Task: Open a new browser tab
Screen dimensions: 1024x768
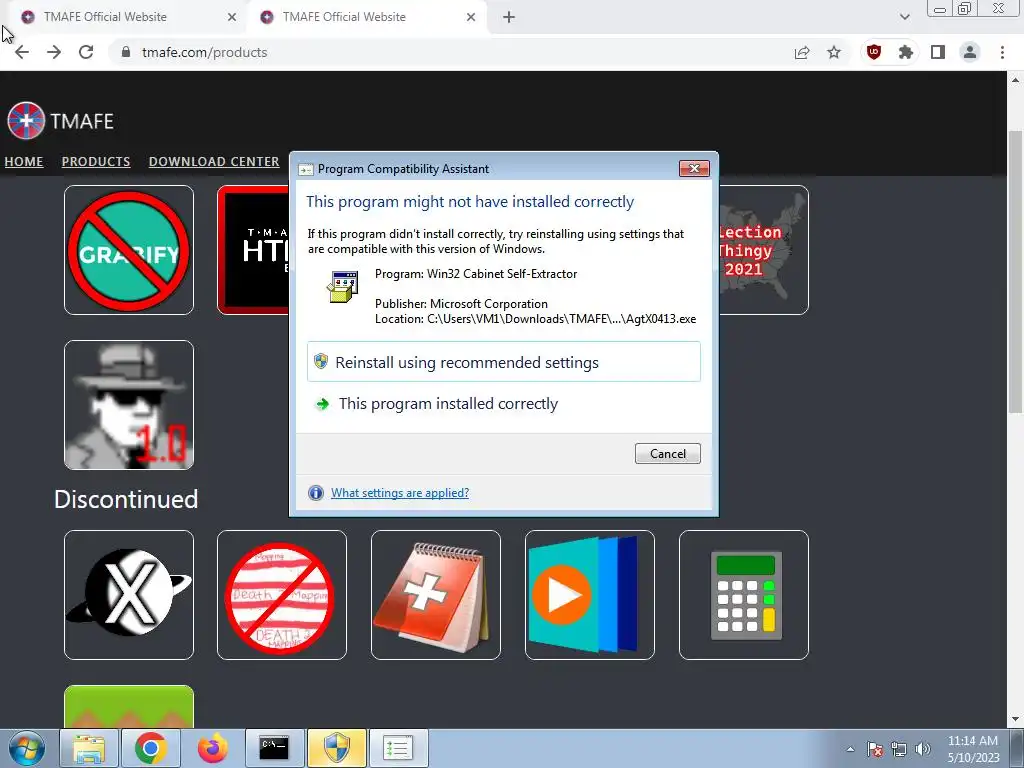Action: 509,18
